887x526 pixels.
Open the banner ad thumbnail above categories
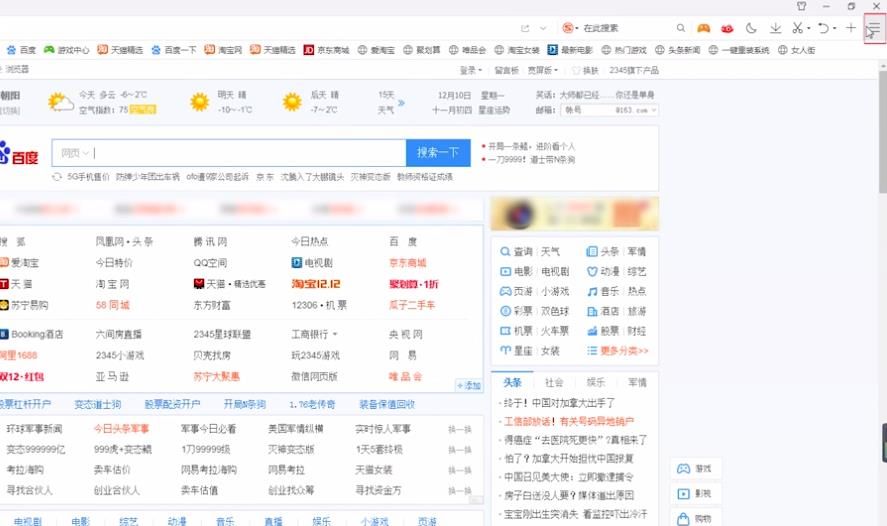[x=574, y=214]
